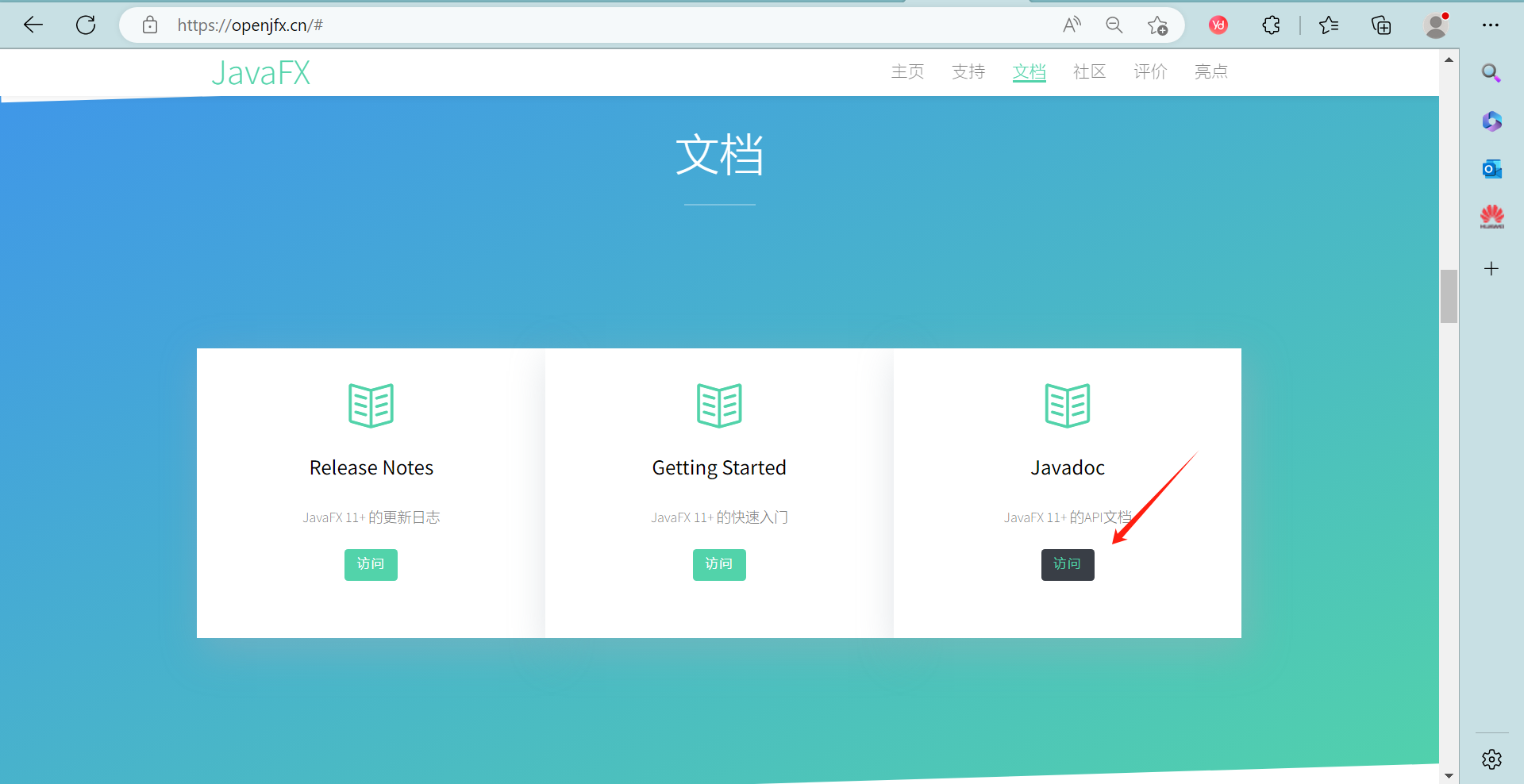Open the Favorites list icon
Viewport: 1524px width, 784px height.
coord(1329,25)
